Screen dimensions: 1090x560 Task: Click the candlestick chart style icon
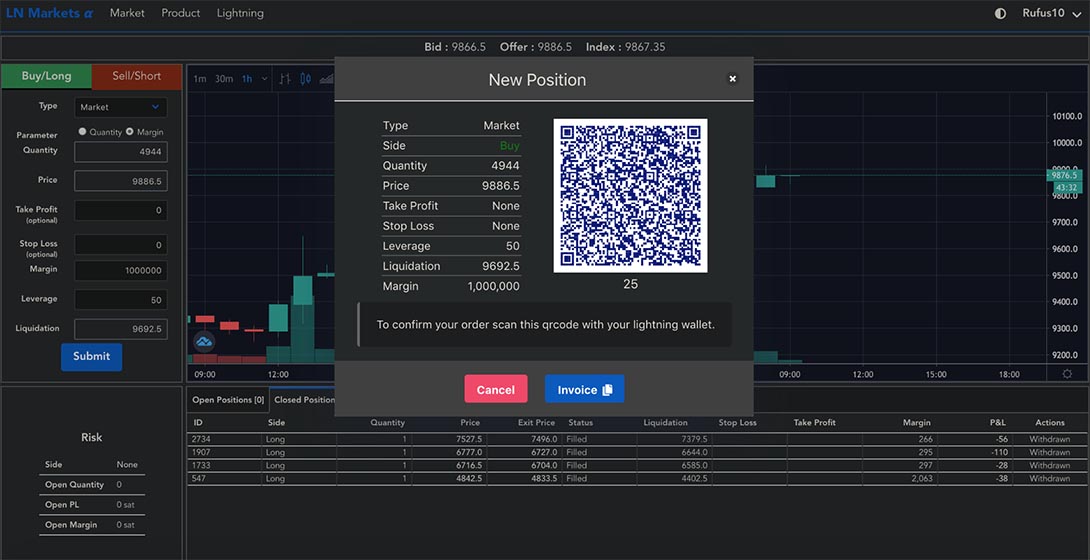[x=305, y=79]
